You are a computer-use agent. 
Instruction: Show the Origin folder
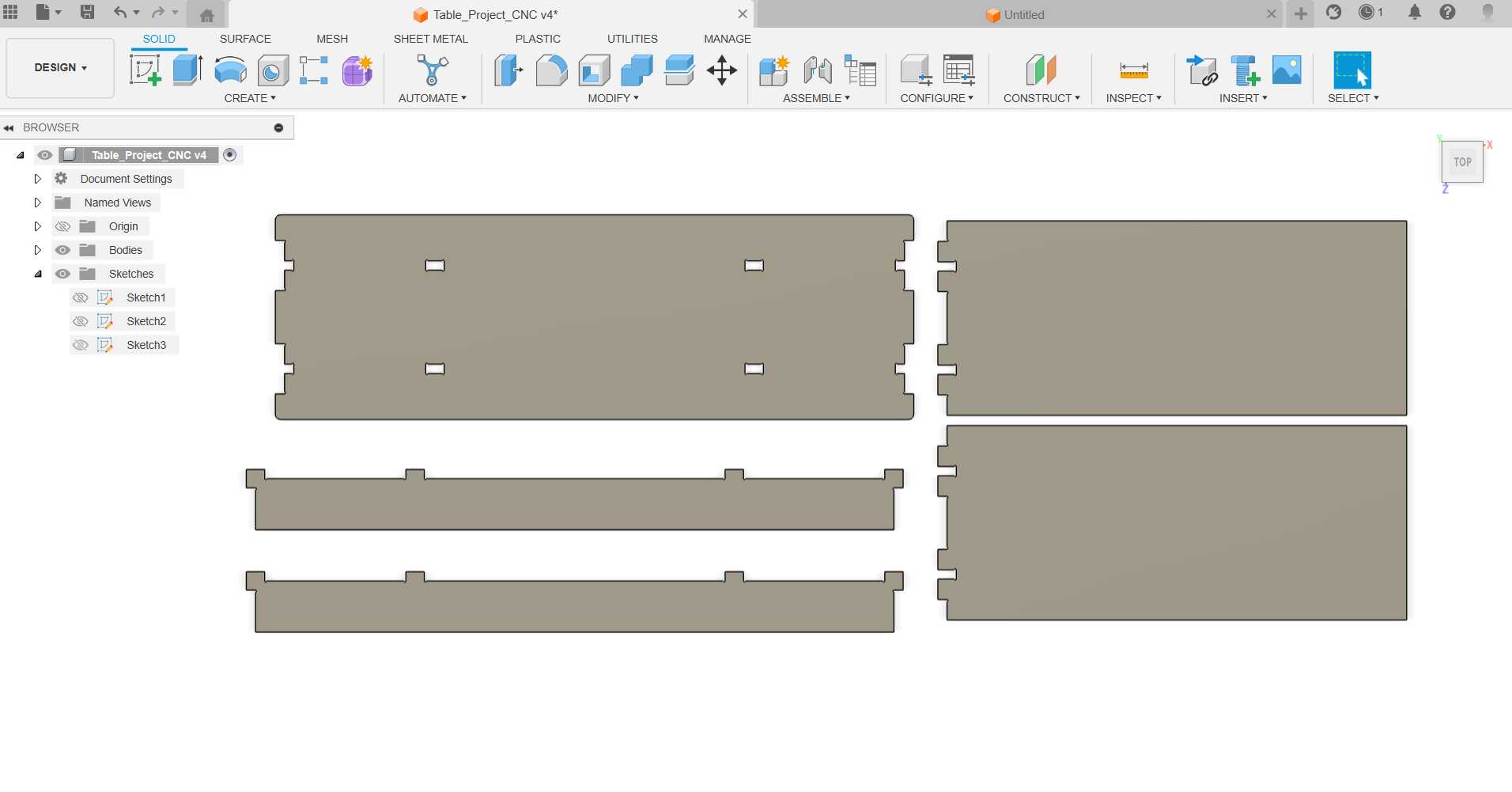click(62, 226)
